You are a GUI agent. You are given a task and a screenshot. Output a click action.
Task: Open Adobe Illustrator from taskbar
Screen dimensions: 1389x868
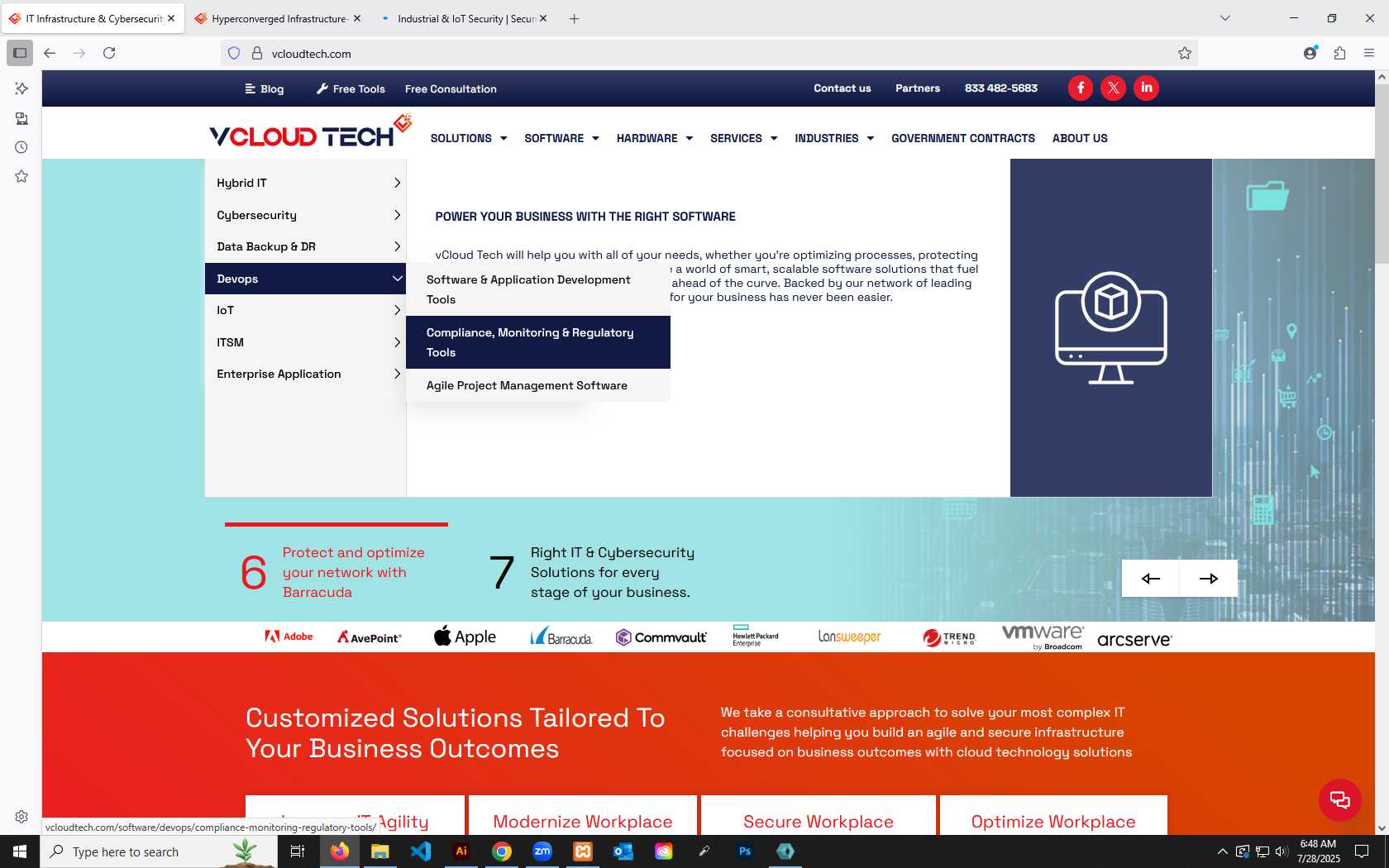(x=461, y=851)
